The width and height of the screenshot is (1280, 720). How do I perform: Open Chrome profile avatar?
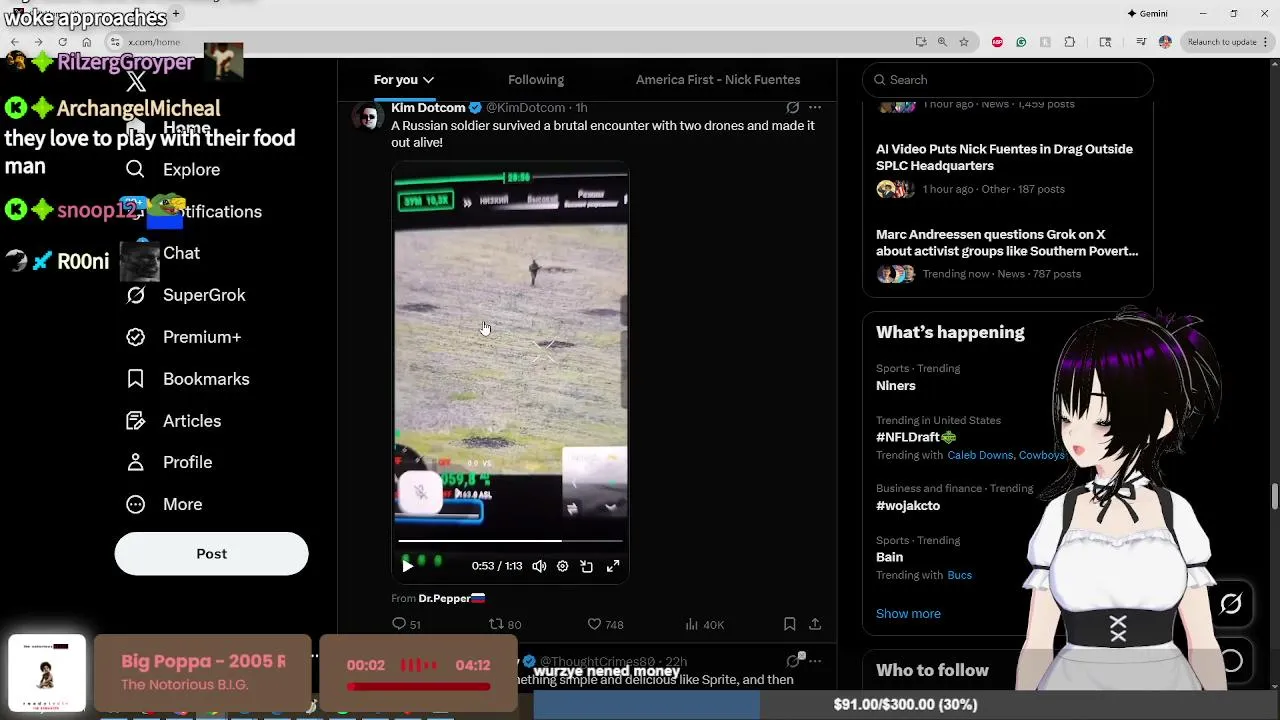(x=1165, y=42)
